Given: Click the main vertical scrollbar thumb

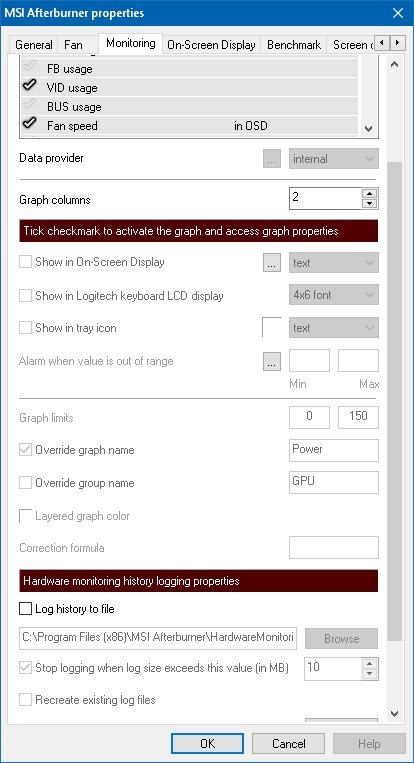Looking at the screenshot, I should pyautogui.click(x=395, y=401).
